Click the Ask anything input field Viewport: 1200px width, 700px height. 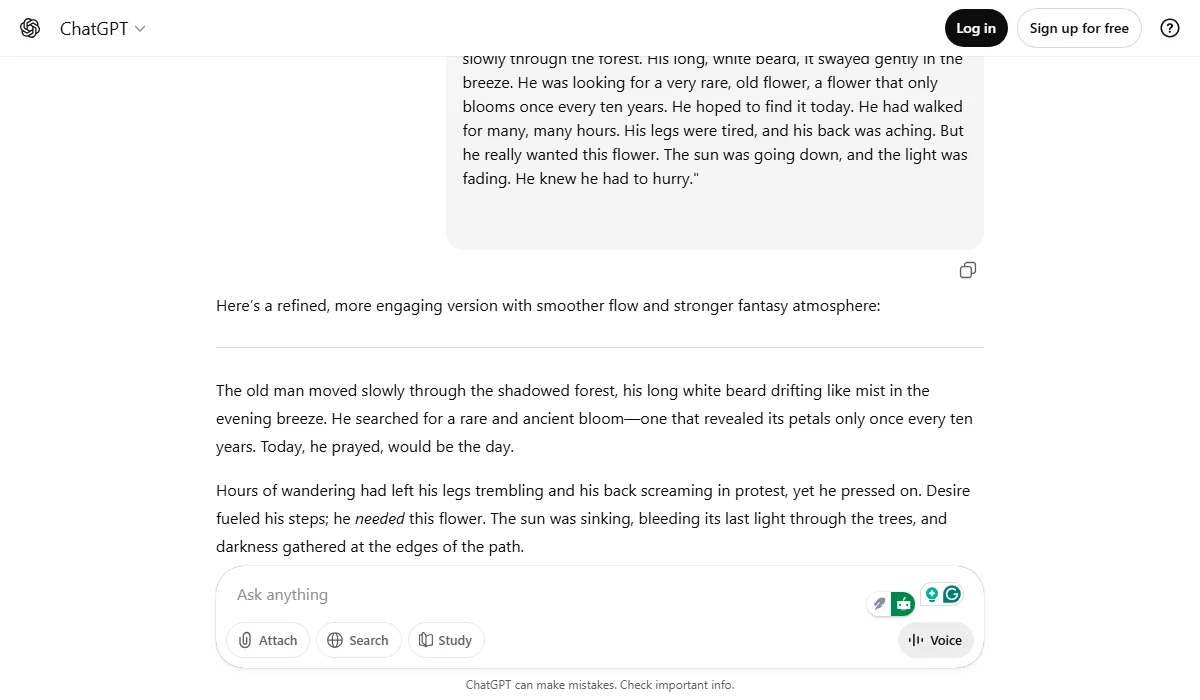click(500, 594)
